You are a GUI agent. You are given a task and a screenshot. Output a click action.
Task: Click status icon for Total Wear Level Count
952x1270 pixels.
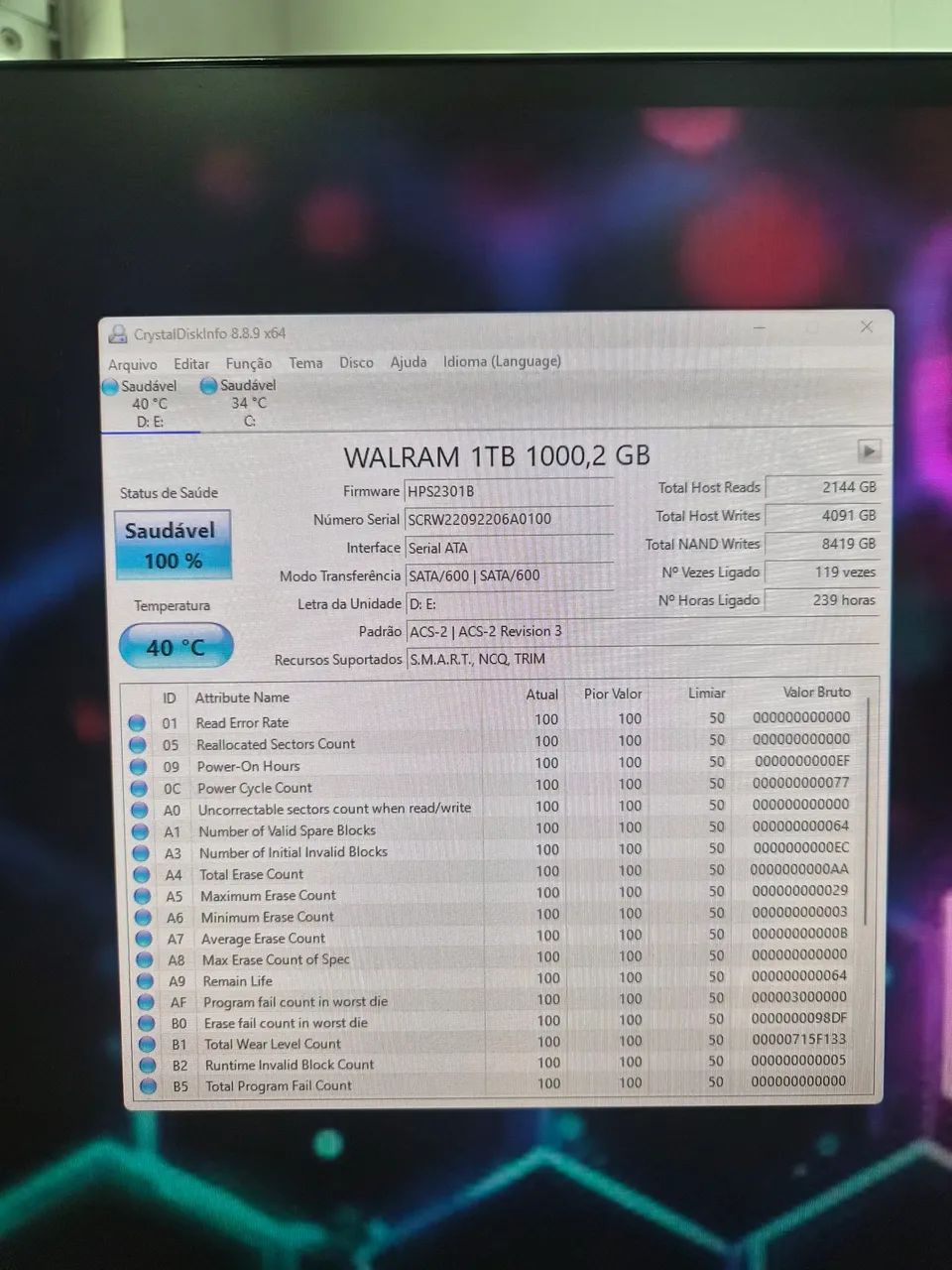click(147, 1044)
